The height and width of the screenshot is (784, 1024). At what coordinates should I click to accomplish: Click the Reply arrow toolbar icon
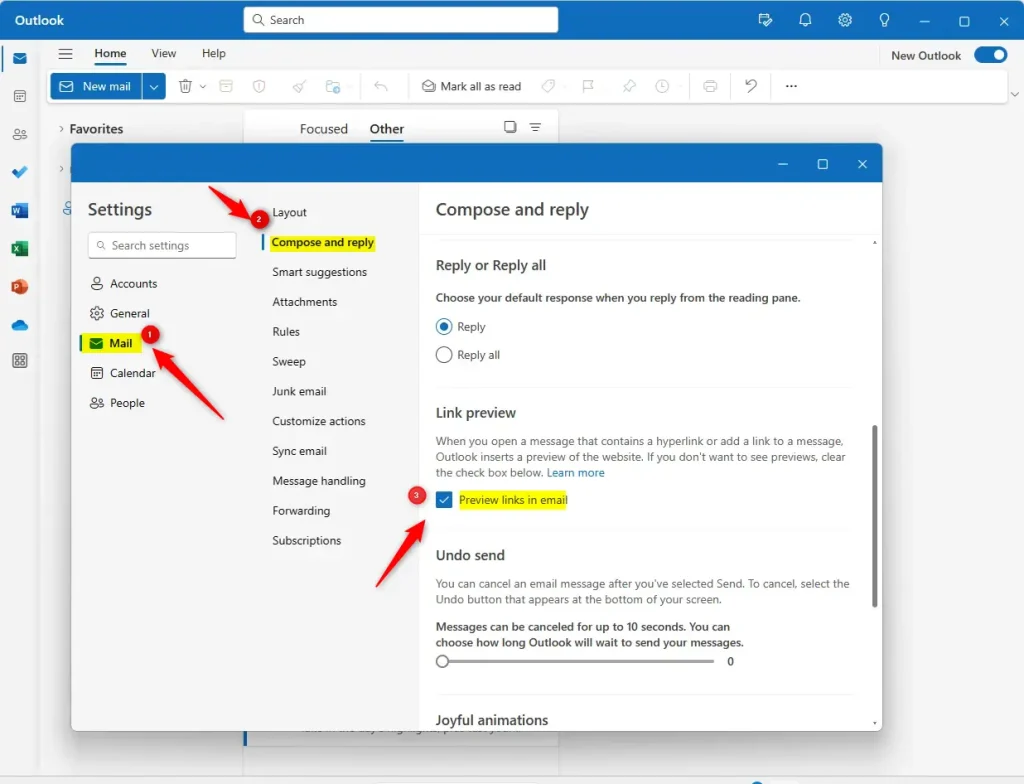381,86
